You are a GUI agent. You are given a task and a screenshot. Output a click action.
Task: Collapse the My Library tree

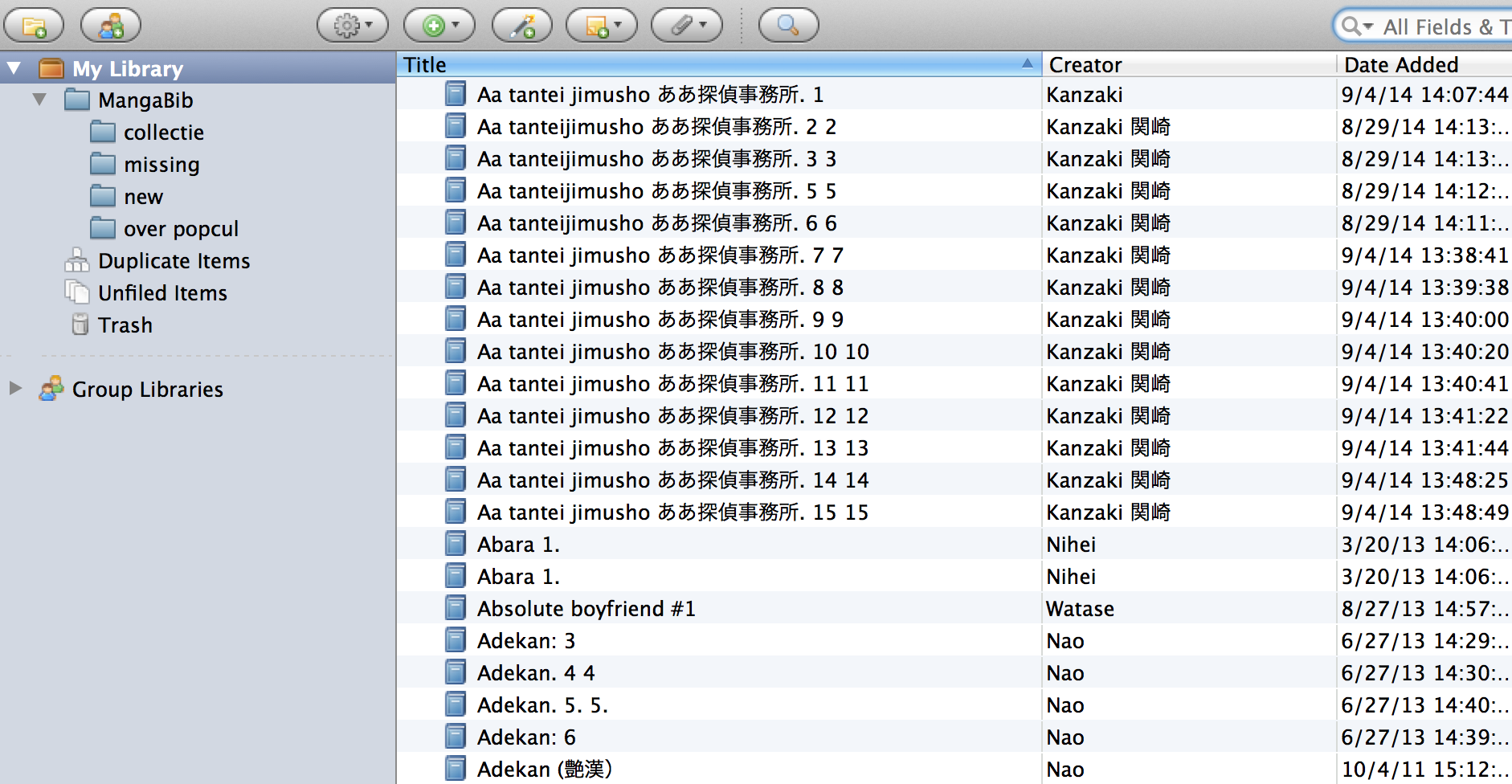click(14, 68)
